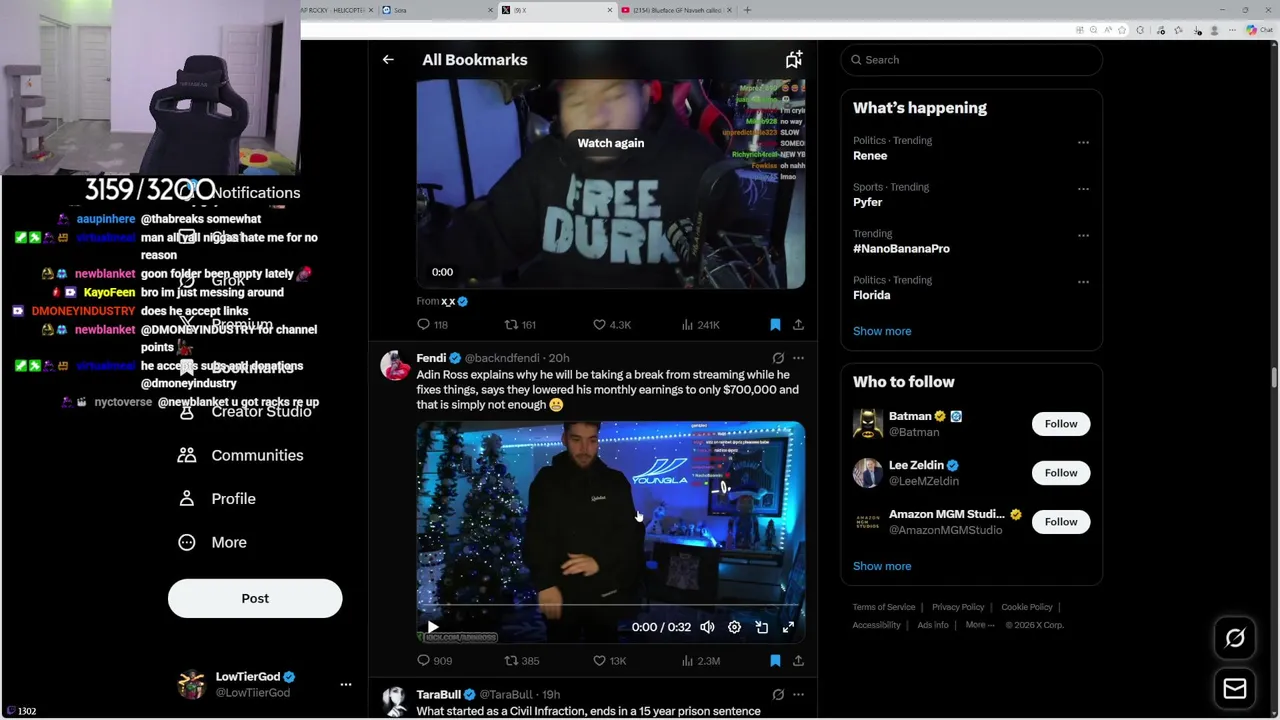Image resolution: width=1280 pixels, height=720 pixels.
Task: Show more trends under What's happening
Action: point(882,331)
